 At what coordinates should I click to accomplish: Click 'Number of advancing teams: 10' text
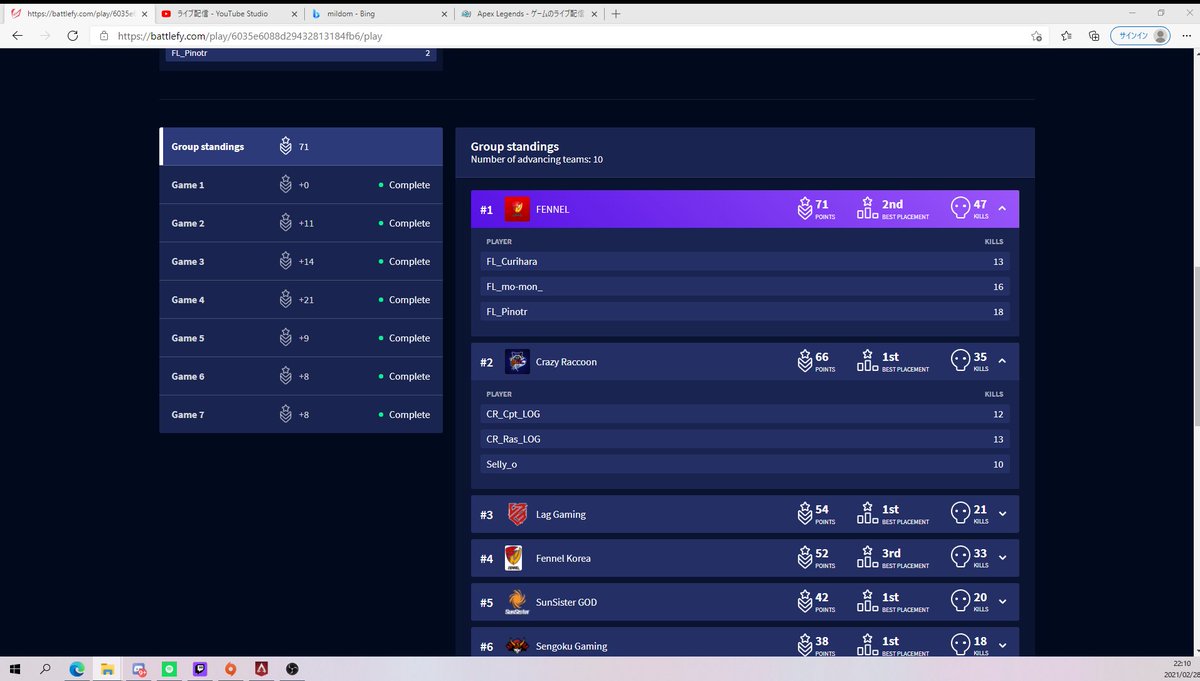(x=537, y=160)
